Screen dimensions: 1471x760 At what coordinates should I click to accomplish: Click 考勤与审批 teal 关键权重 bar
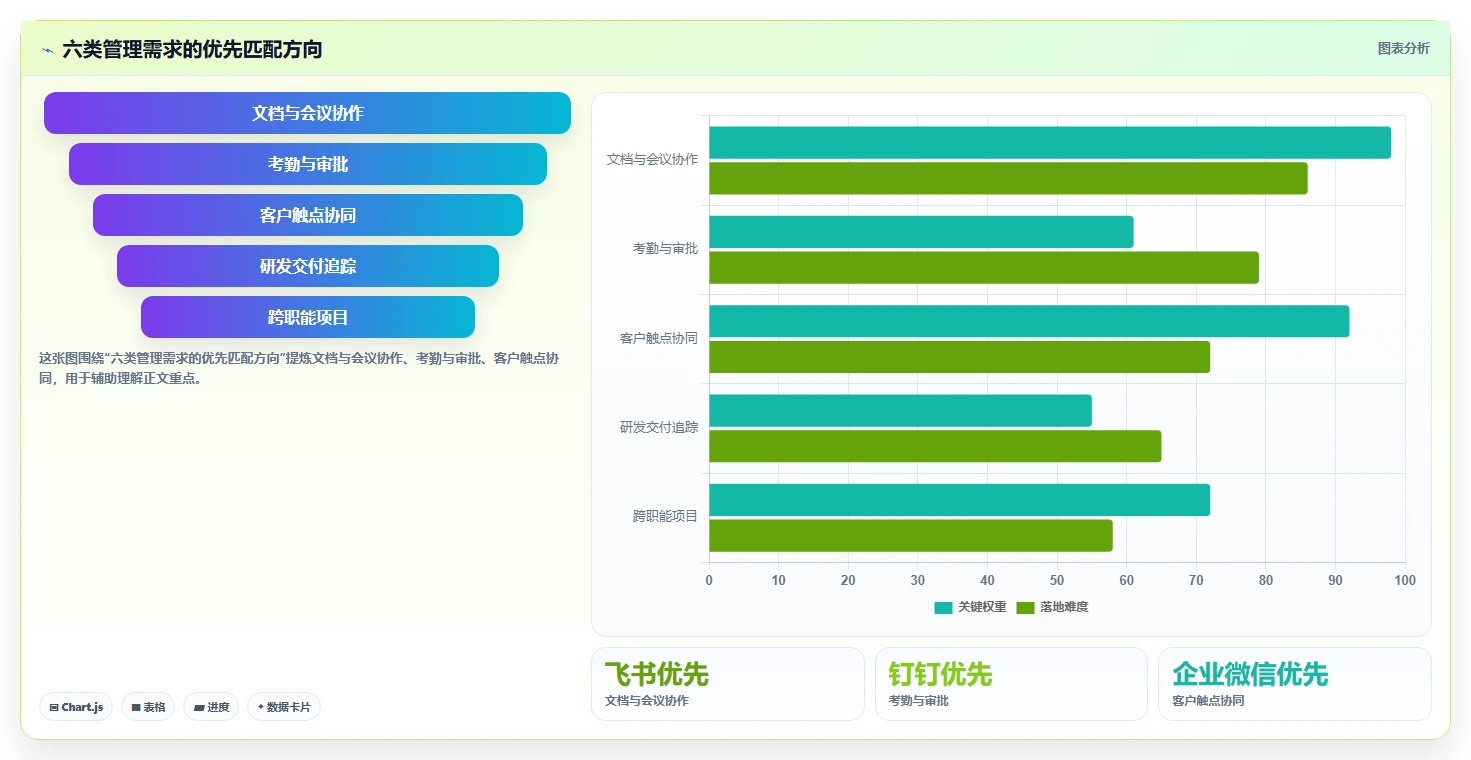click(x=921, y=232)
